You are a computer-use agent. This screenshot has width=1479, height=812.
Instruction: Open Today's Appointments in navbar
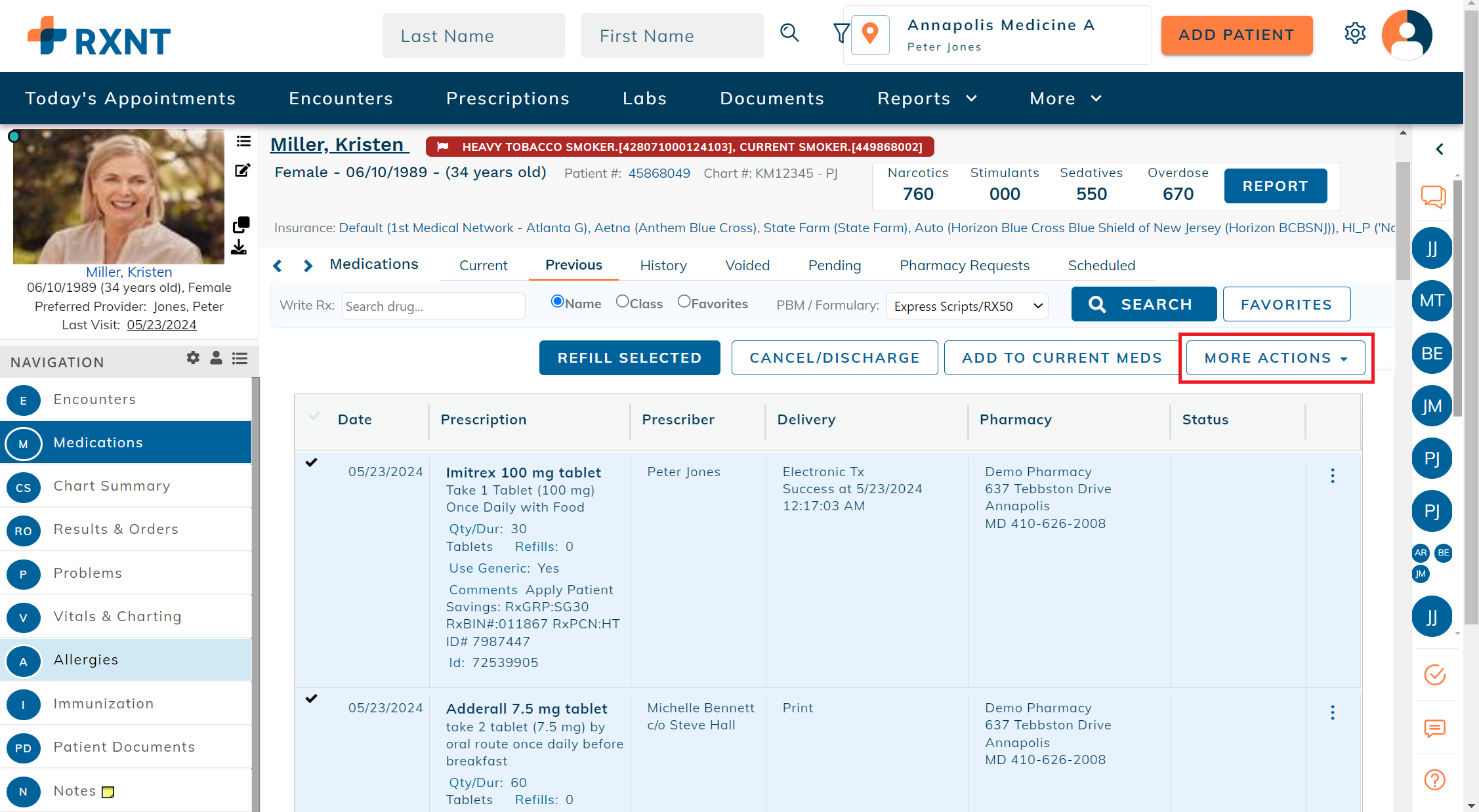[x=130, y=98]
